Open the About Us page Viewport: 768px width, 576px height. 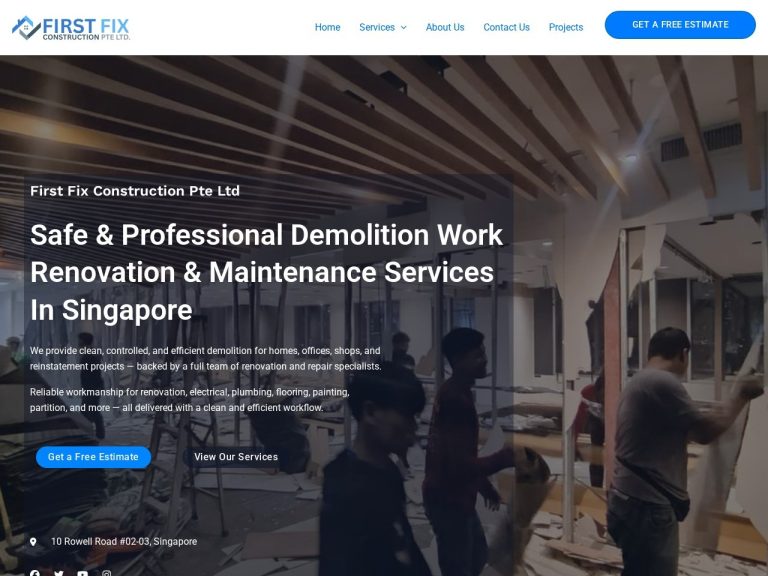pos(445,27)
